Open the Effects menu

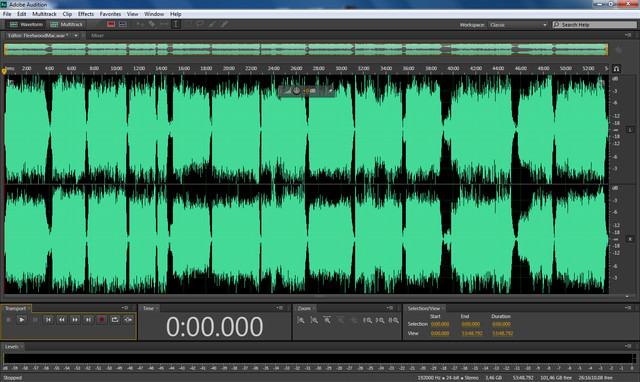(86, 14)
